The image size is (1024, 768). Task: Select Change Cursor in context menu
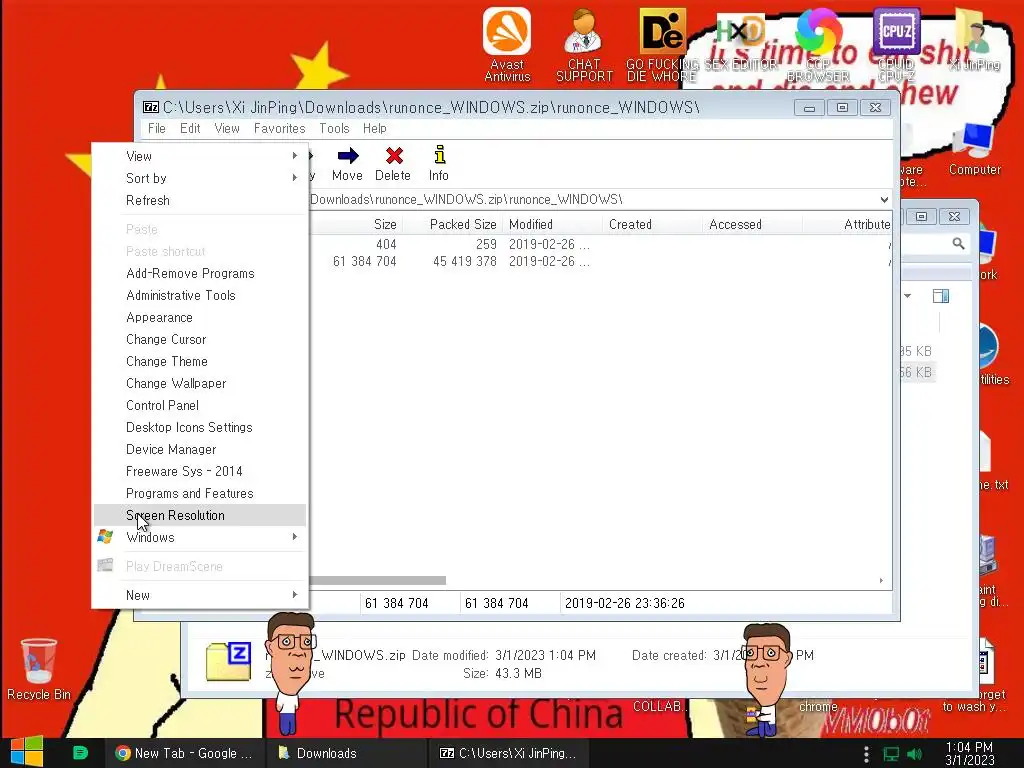tap(199, 340)
